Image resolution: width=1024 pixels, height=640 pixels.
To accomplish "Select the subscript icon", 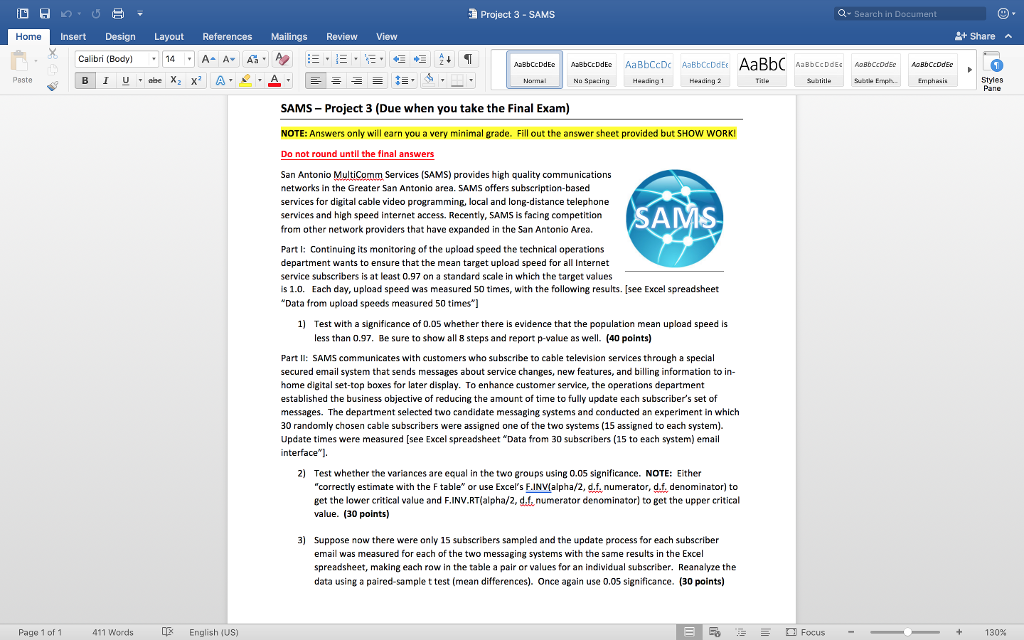I will 175,80.
